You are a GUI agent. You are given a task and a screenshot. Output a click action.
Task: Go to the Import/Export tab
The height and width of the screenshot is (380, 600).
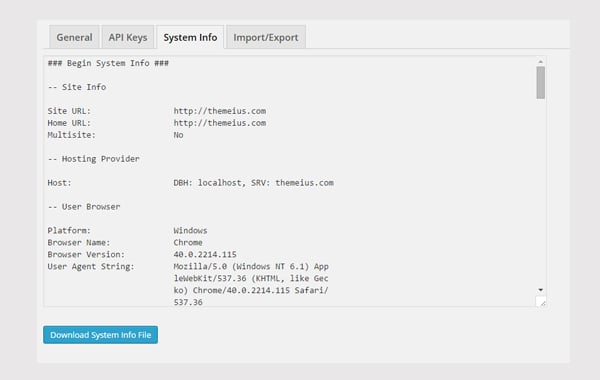point(266,37)
